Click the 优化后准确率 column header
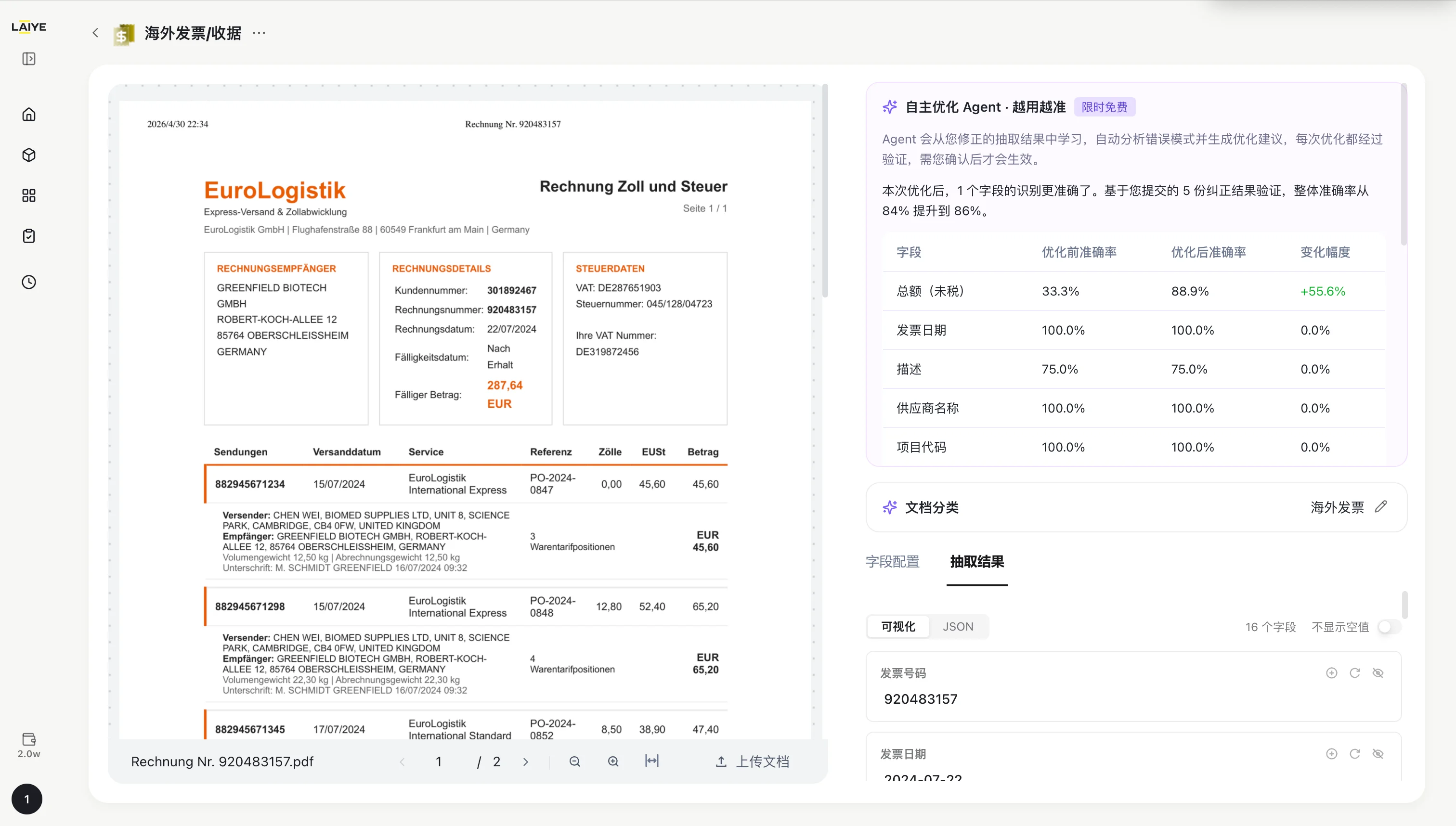Screen dimensions: 1456x826 pyautogui.click(x=1209, y=252)
